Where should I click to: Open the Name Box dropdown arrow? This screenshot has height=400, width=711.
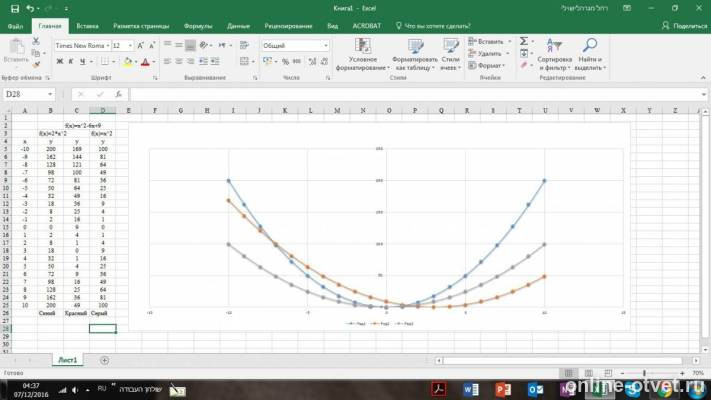pyautogui.click(x=50, y=94)
